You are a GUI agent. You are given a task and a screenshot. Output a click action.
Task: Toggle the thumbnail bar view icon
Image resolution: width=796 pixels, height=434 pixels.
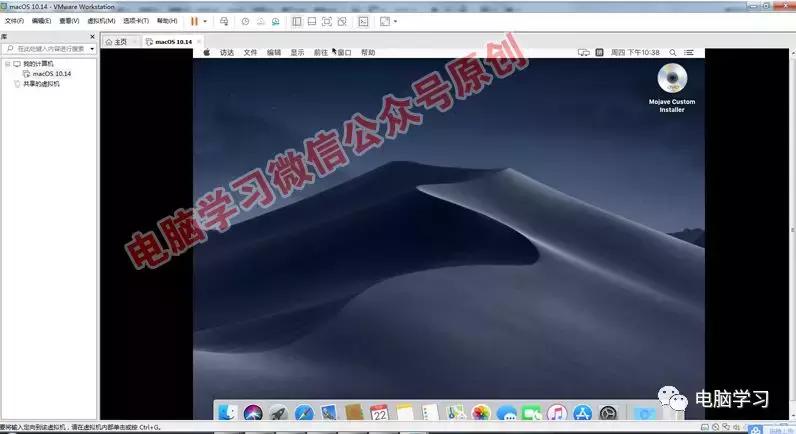[x=312, y=21]
